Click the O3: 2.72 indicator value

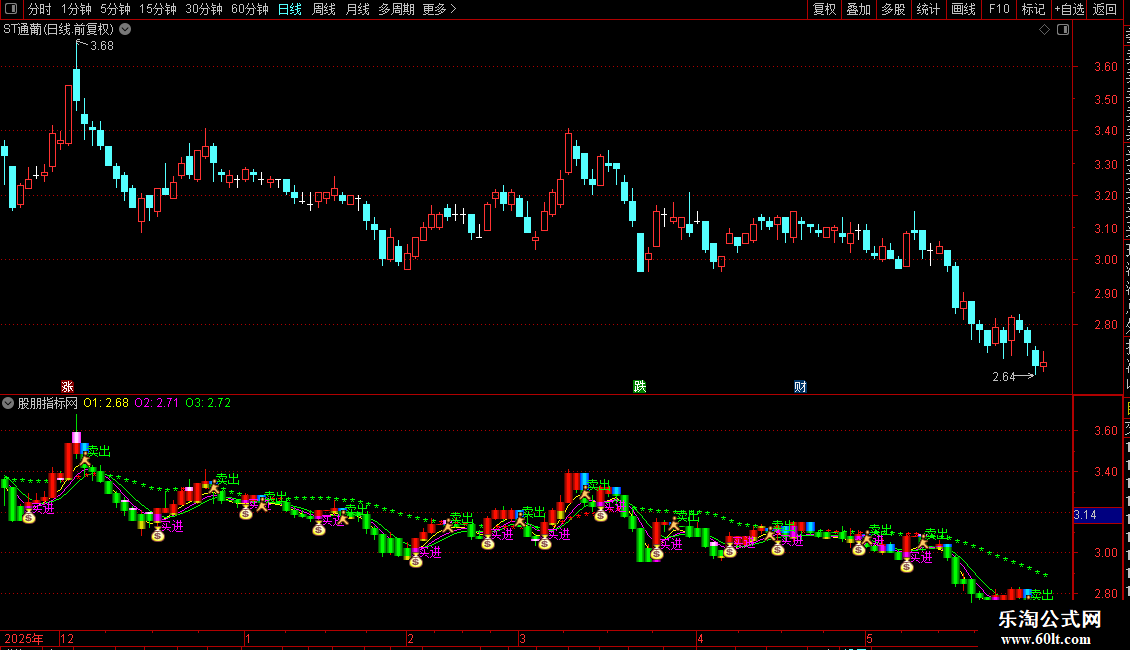click(208, 404)
